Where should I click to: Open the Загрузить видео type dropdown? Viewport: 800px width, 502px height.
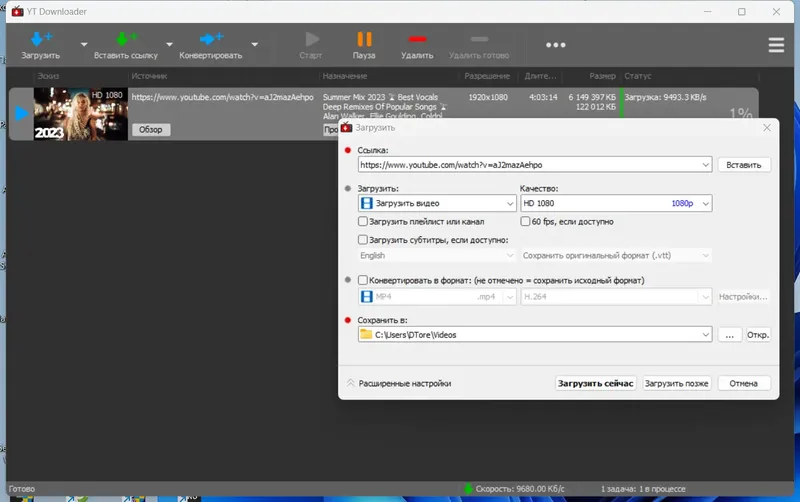click(438, 203)
